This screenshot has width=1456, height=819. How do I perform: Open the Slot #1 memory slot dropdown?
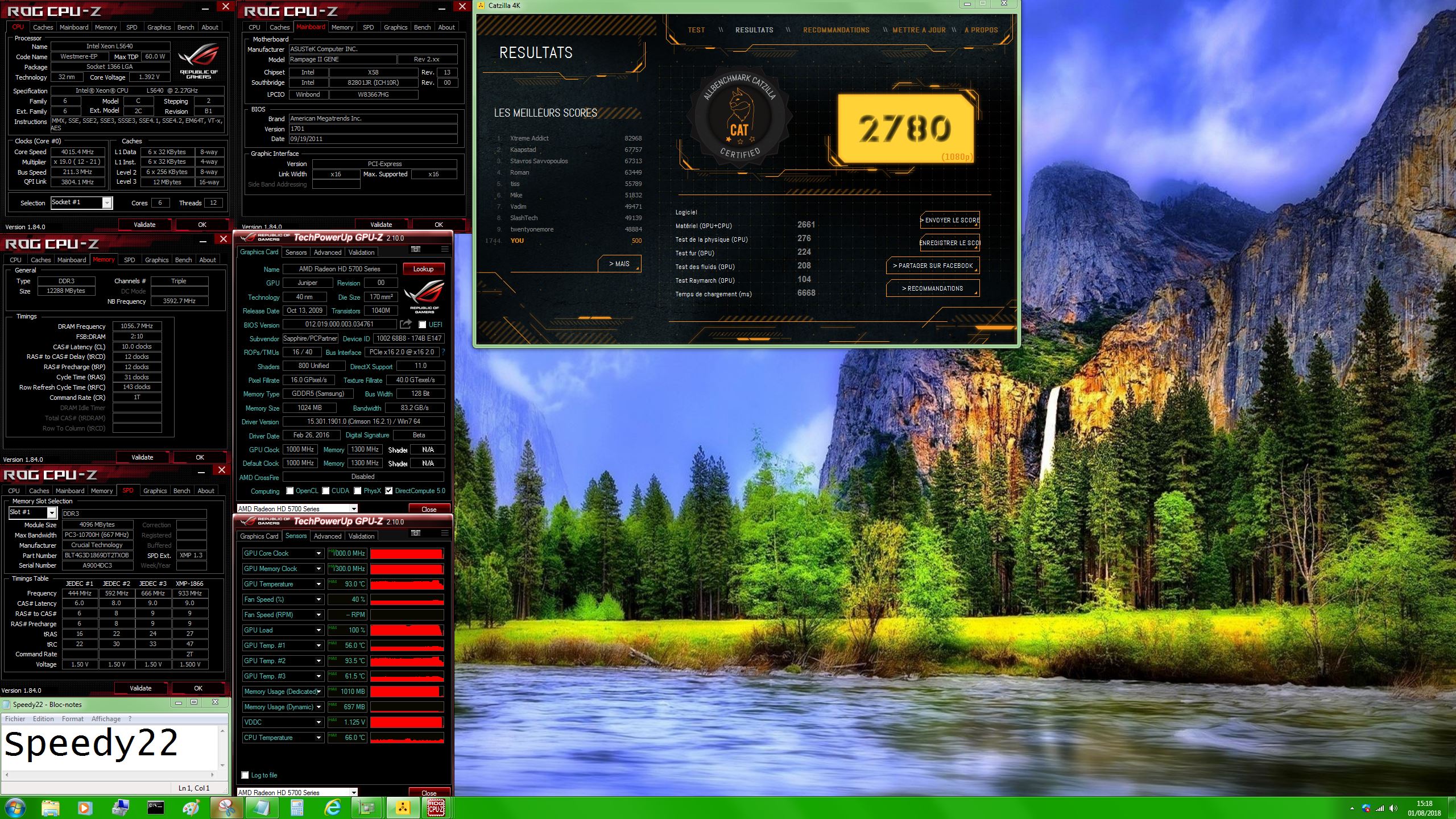pos(51,512)
